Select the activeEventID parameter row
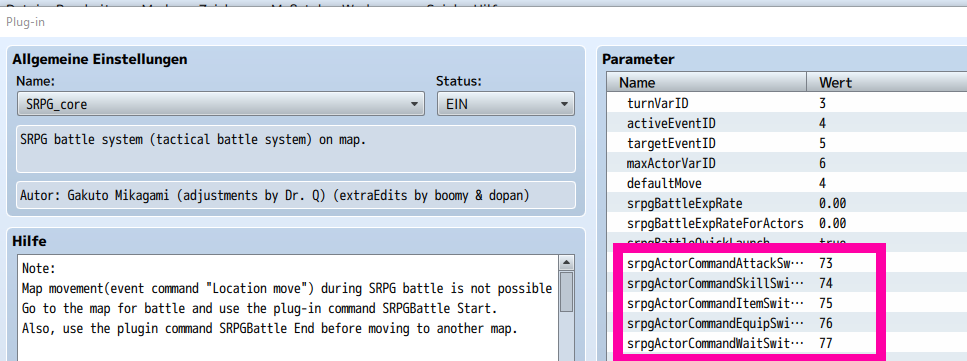This screenshot has width=967, height=361. tap(787, 123)
